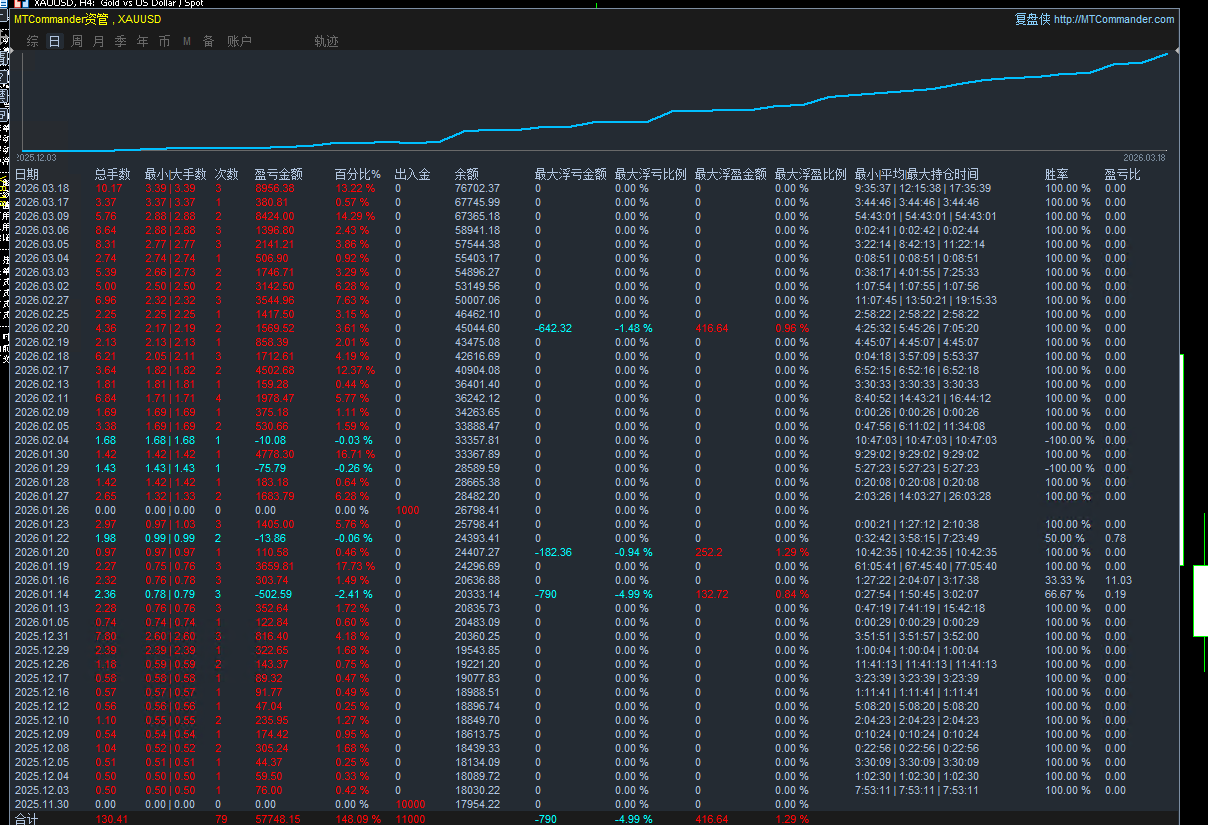The image size is (1208, 825).
Task: Click the 盈亏金额 column header
Action: 278,174
